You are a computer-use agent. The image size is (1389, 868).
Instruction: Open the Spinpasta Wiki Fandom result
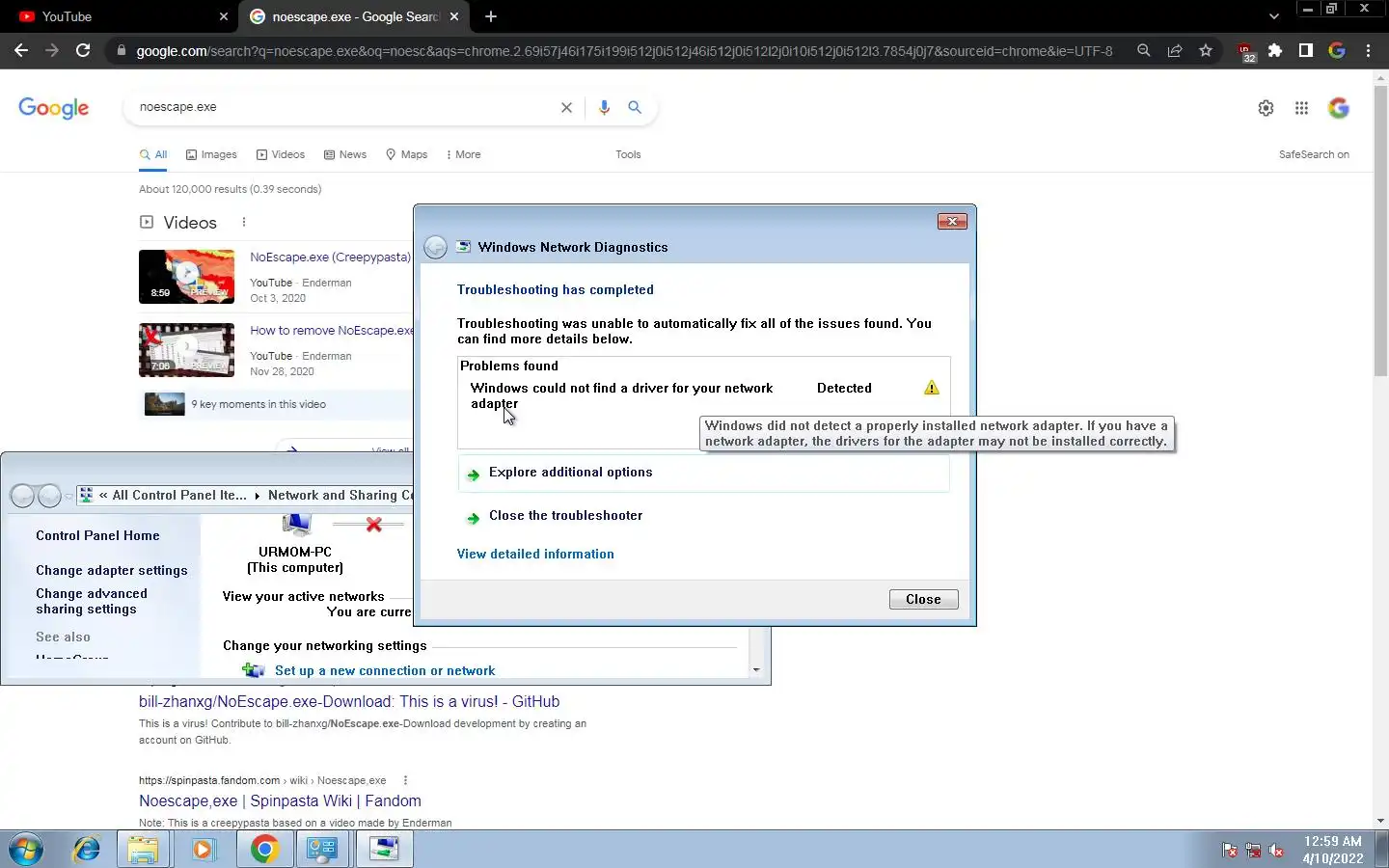tap(280, 801)
